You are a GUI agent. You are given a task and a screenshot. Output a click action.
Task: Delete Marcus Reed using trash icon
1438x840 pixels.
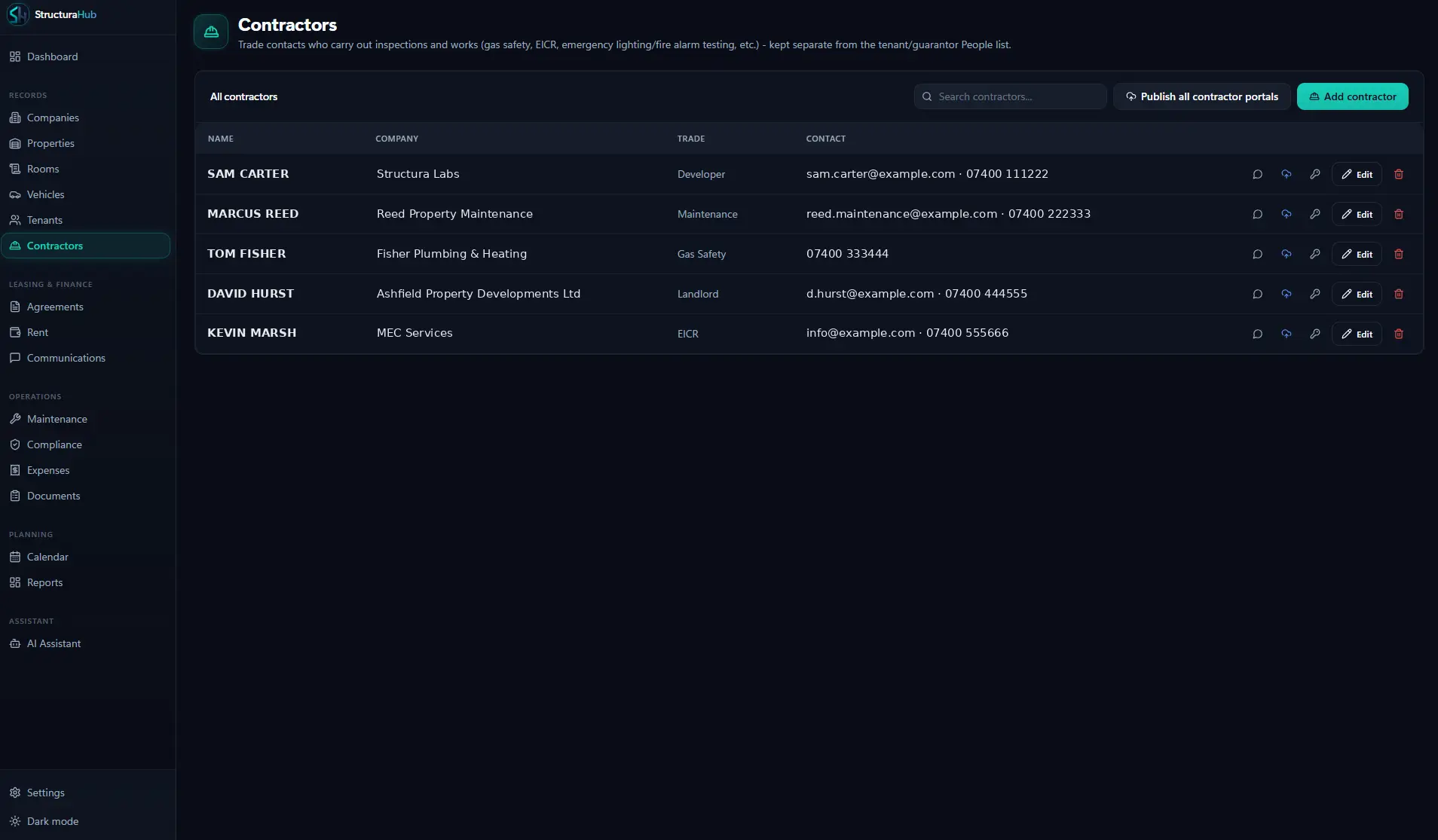pyautogui.click(x=1399, y=214)
